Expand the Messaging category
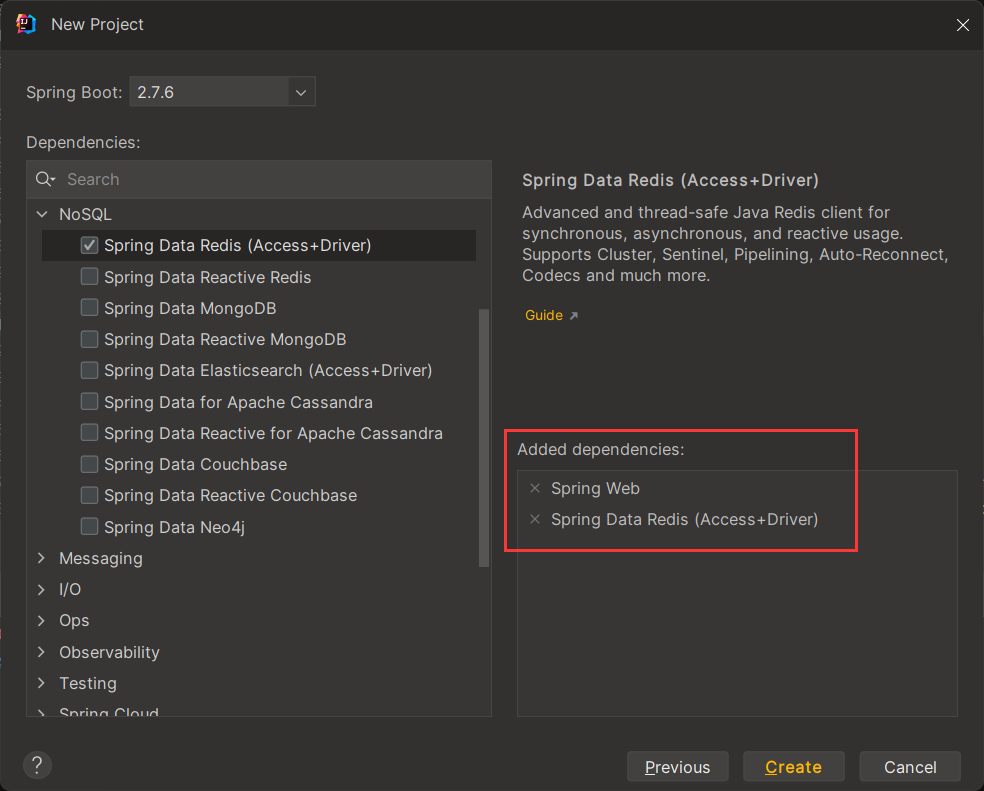984x791 pixels. 41,558
